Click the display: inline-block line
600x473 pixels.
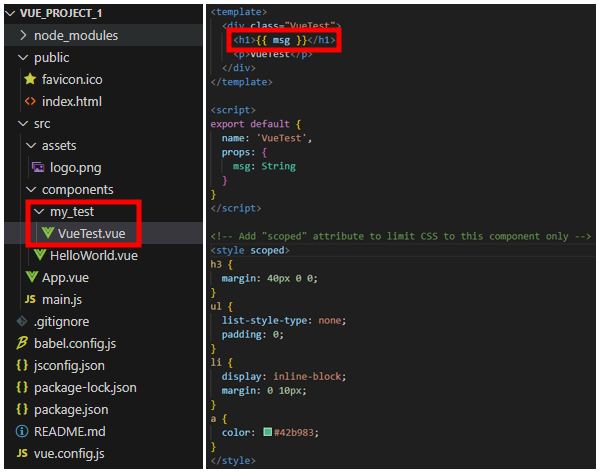(x=284, y=377)
